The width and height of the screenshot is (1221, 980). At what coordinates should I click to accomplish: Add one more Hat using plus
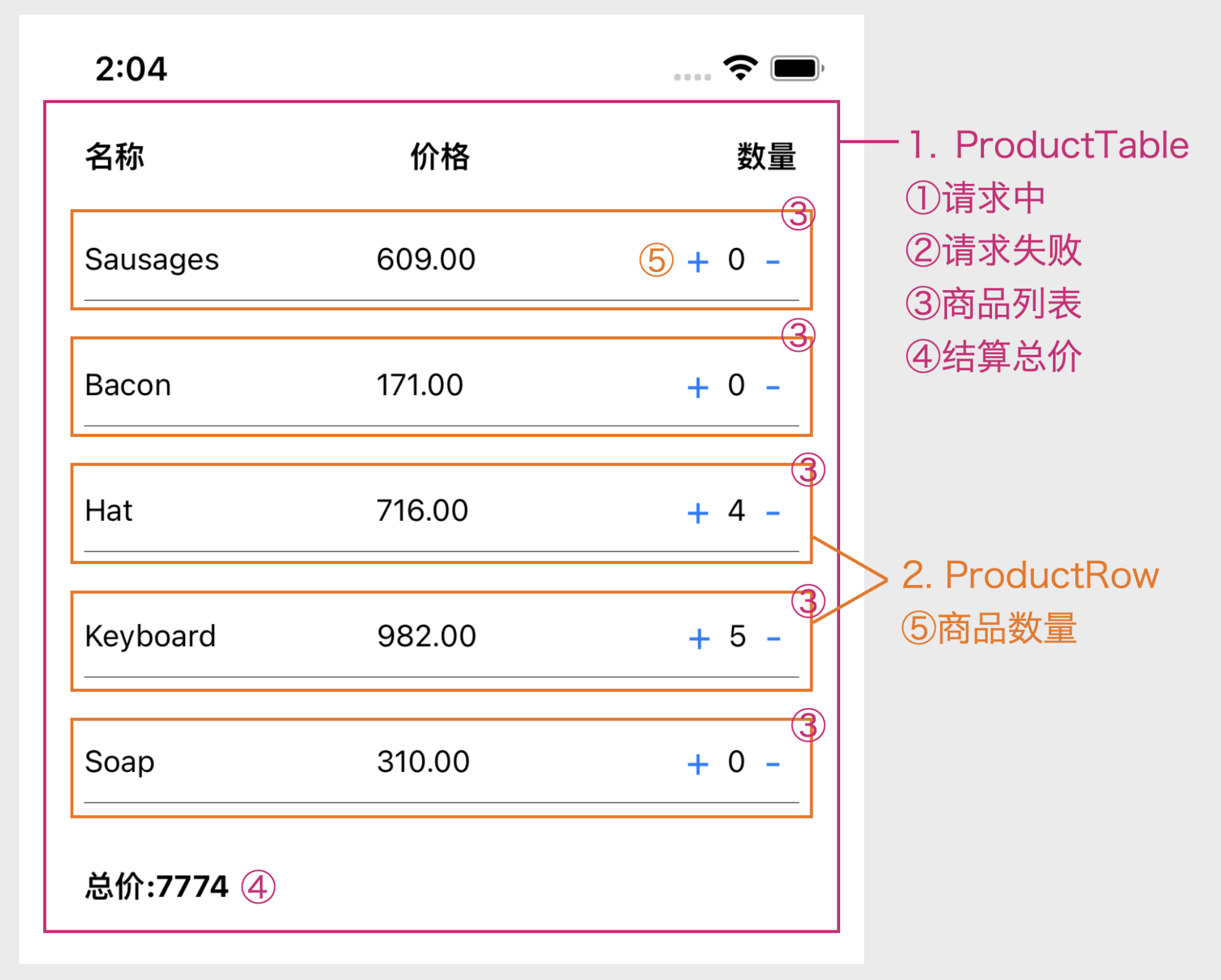click(698, 513)
